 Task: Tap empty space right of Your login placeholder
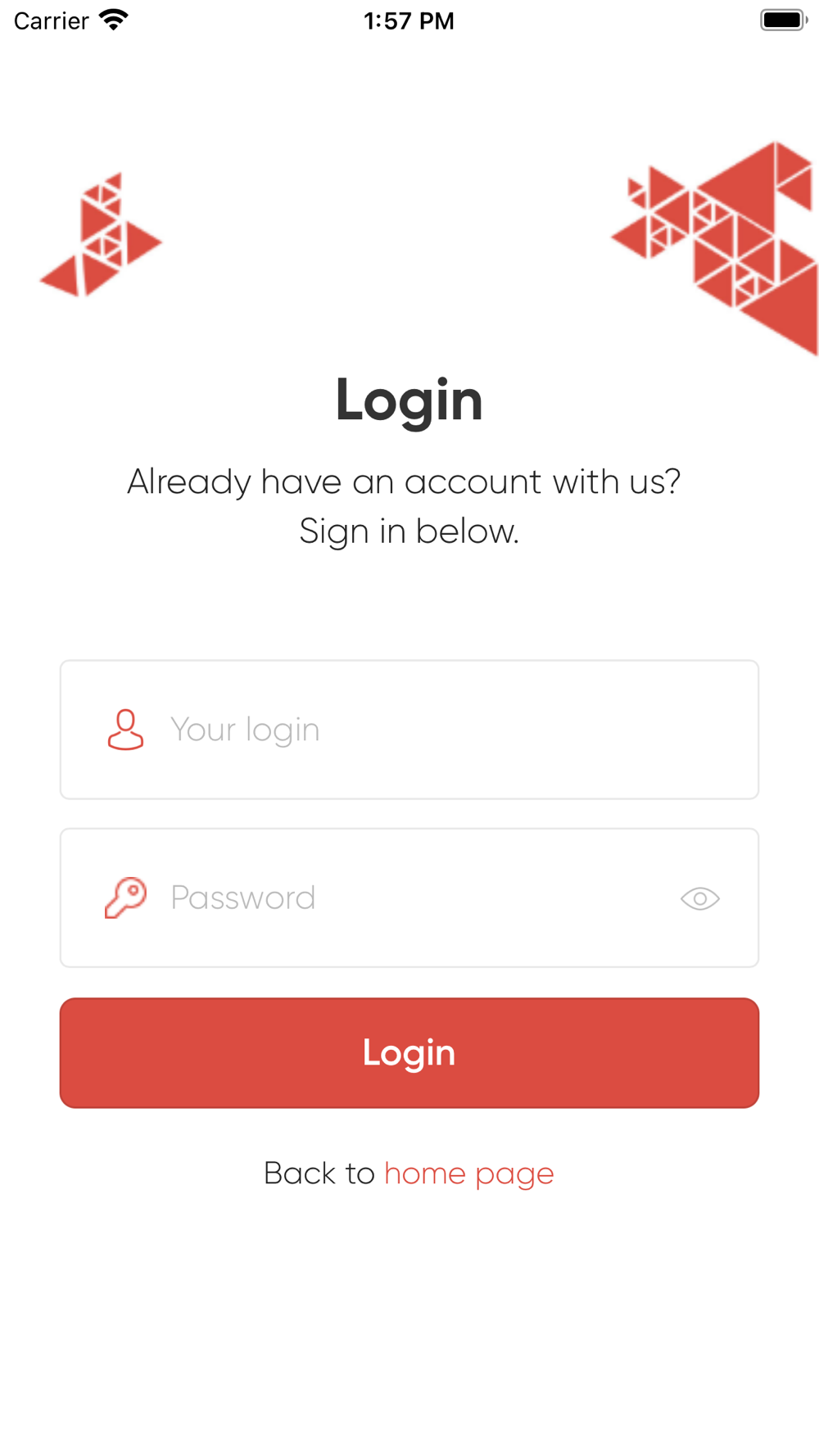click(532, 730)
